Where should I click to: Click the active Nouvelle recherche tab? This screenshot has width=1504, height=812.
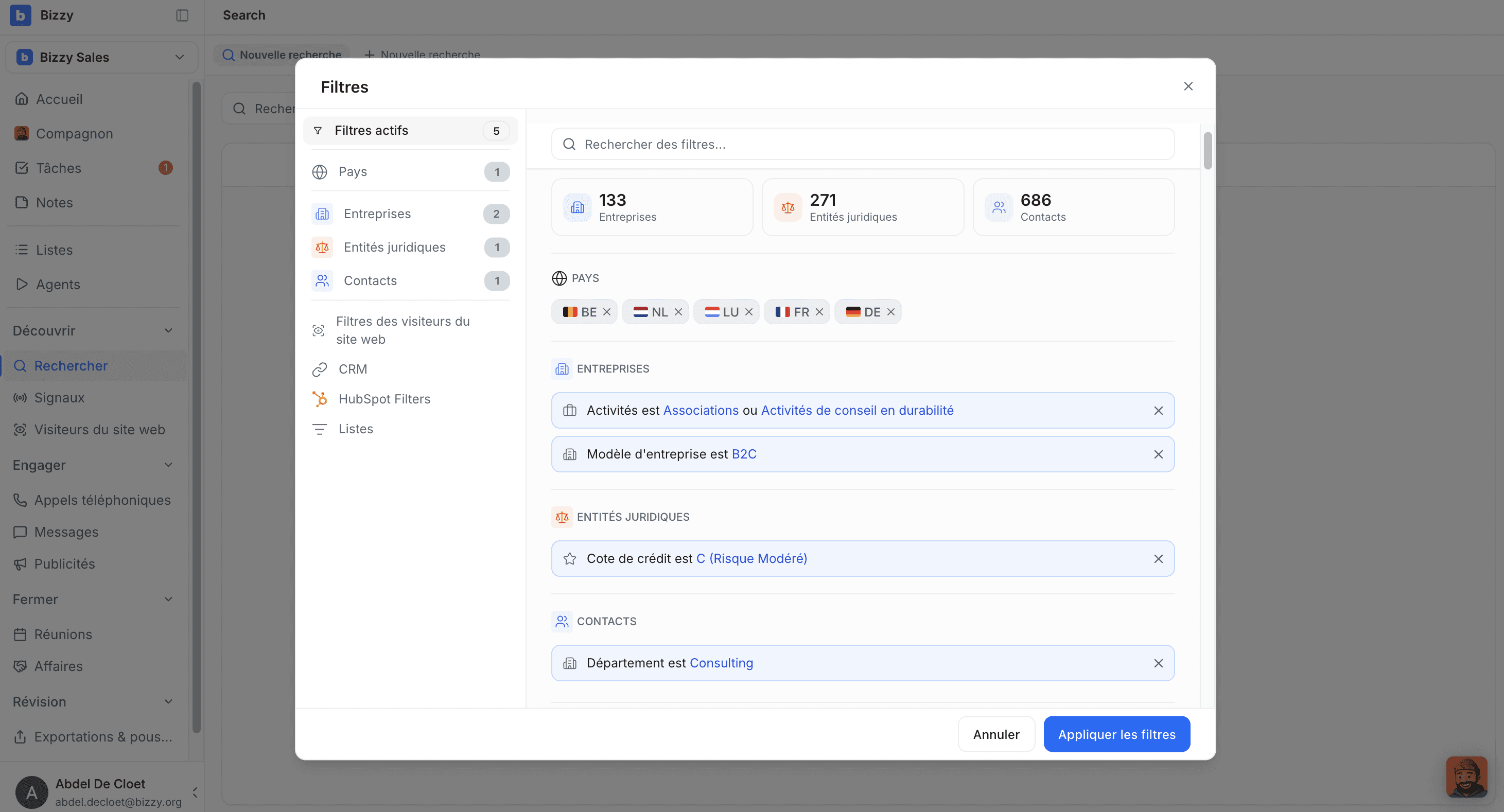pos(282,55)
